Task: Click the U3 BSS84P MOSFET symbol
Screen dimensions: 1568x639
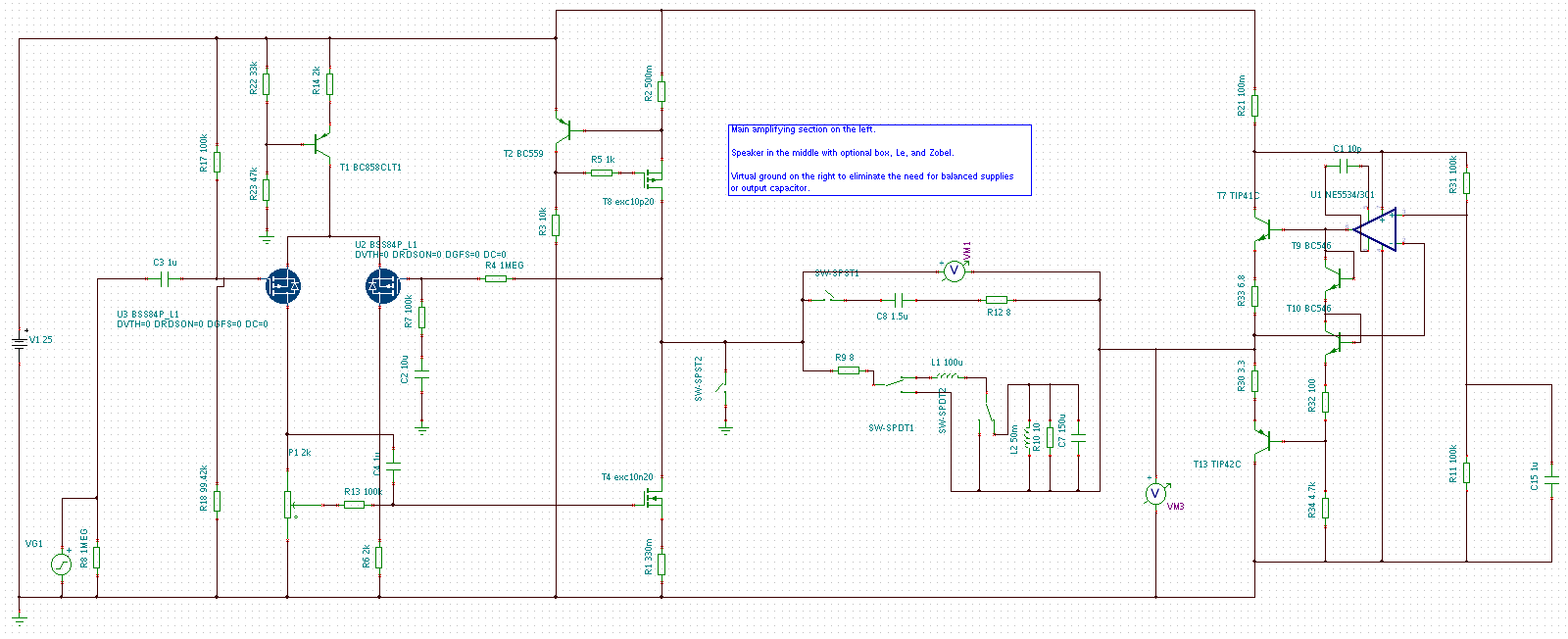Action: 284,286
